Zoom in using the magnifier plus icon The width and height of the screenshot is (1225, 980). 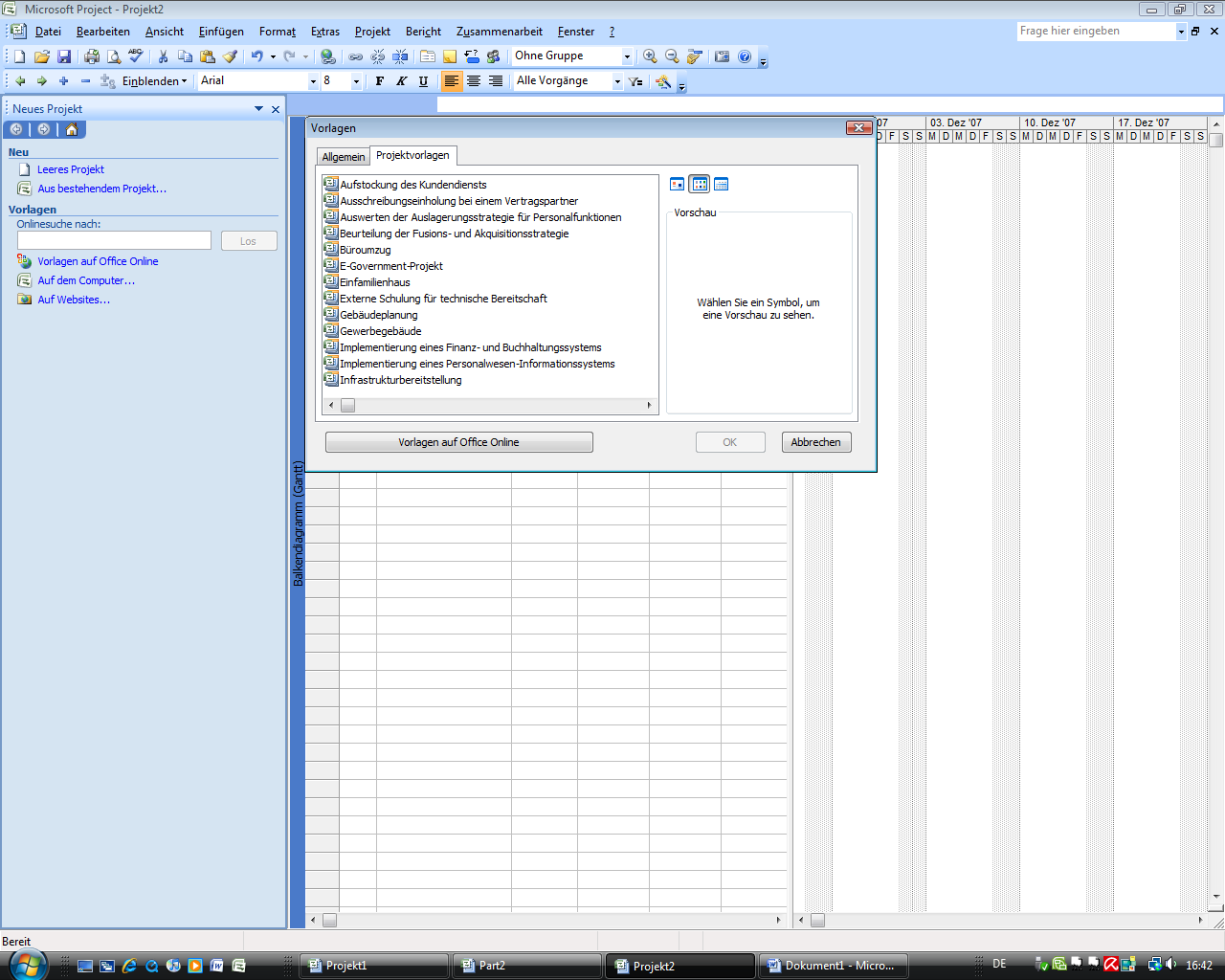point(650,56)
